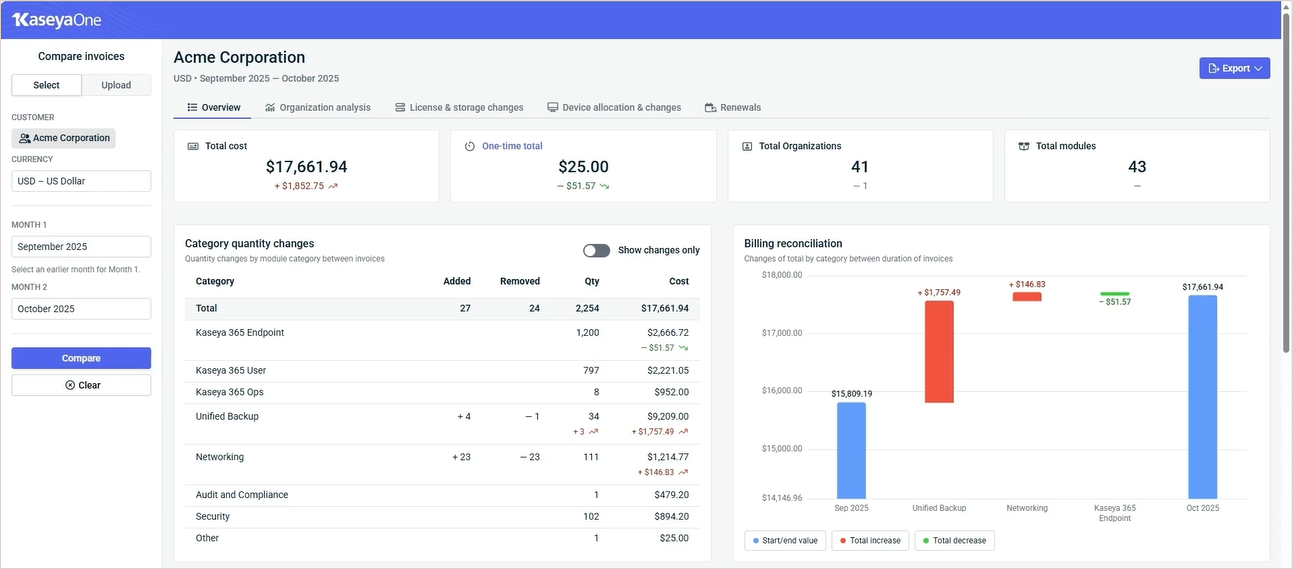1293x569 pixels.
Task: Click the Total Organizations card icon
Action: (747, 146)
